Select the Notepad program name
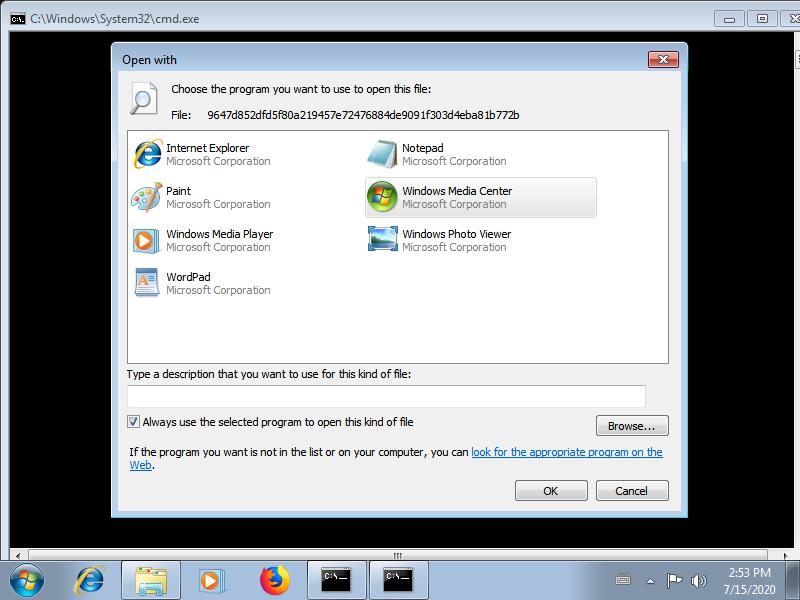800x600 pixels. coord(422,148)
